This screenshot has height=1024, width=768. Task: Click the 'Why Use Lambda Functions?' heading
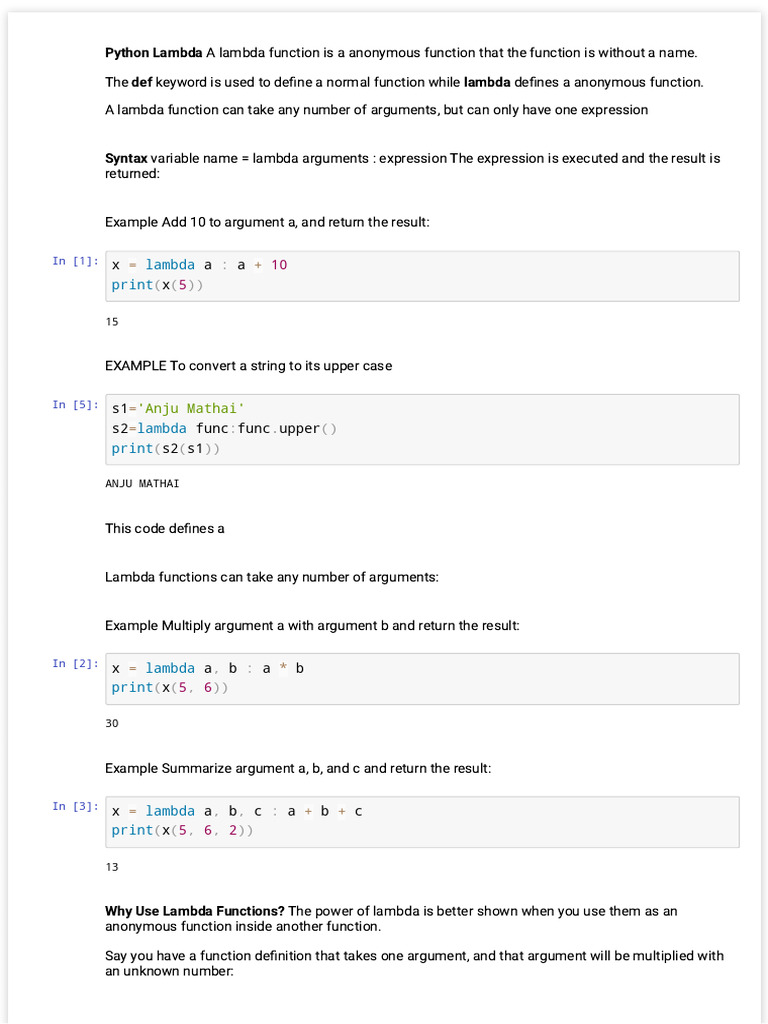tap(195, 911)
